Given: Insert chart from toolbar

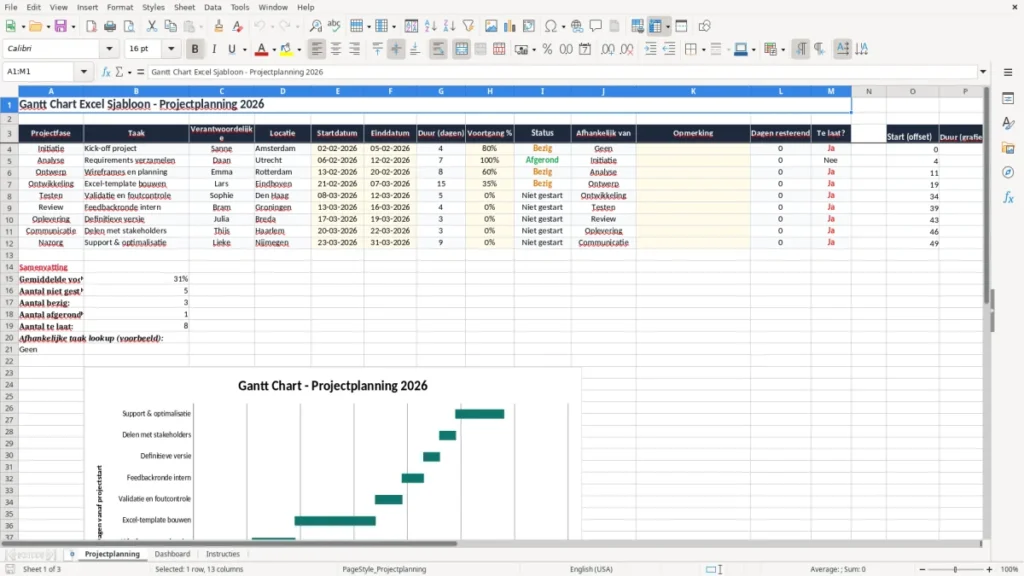Looking at the screenshot, I should (510, 26).
